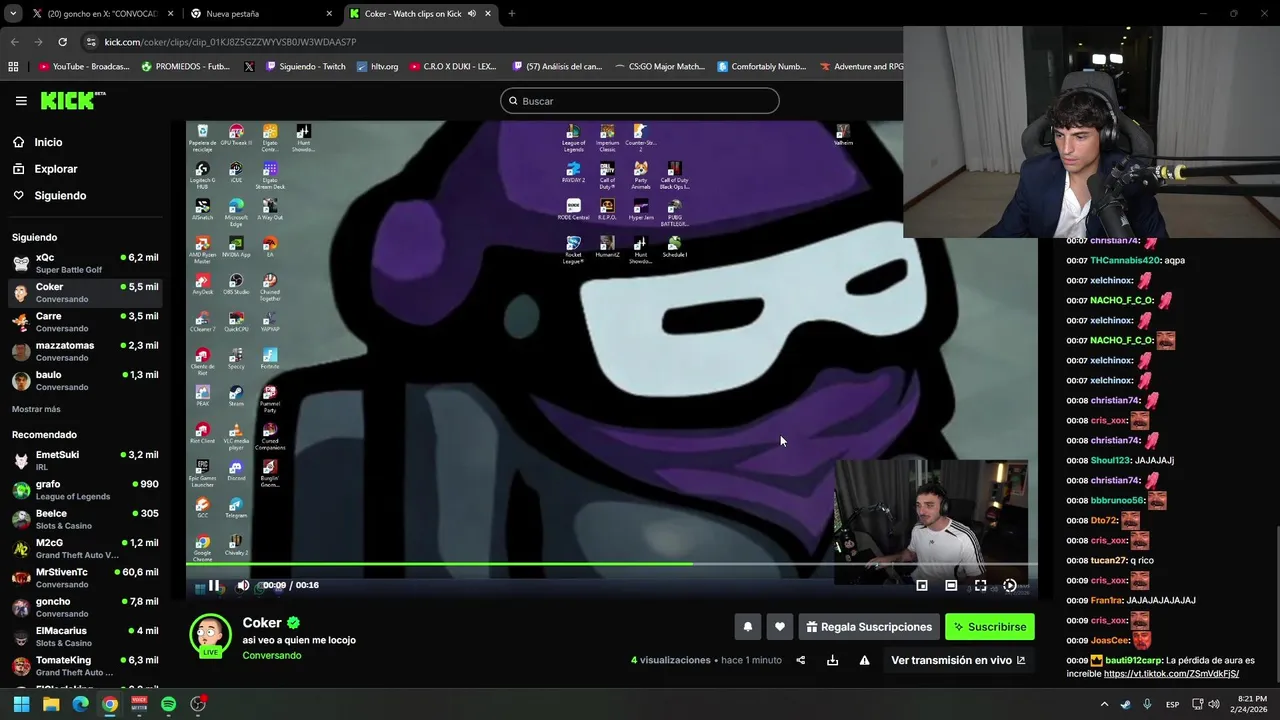Click the address bar URL
The image size is (1280, 720).
(230, 42)
